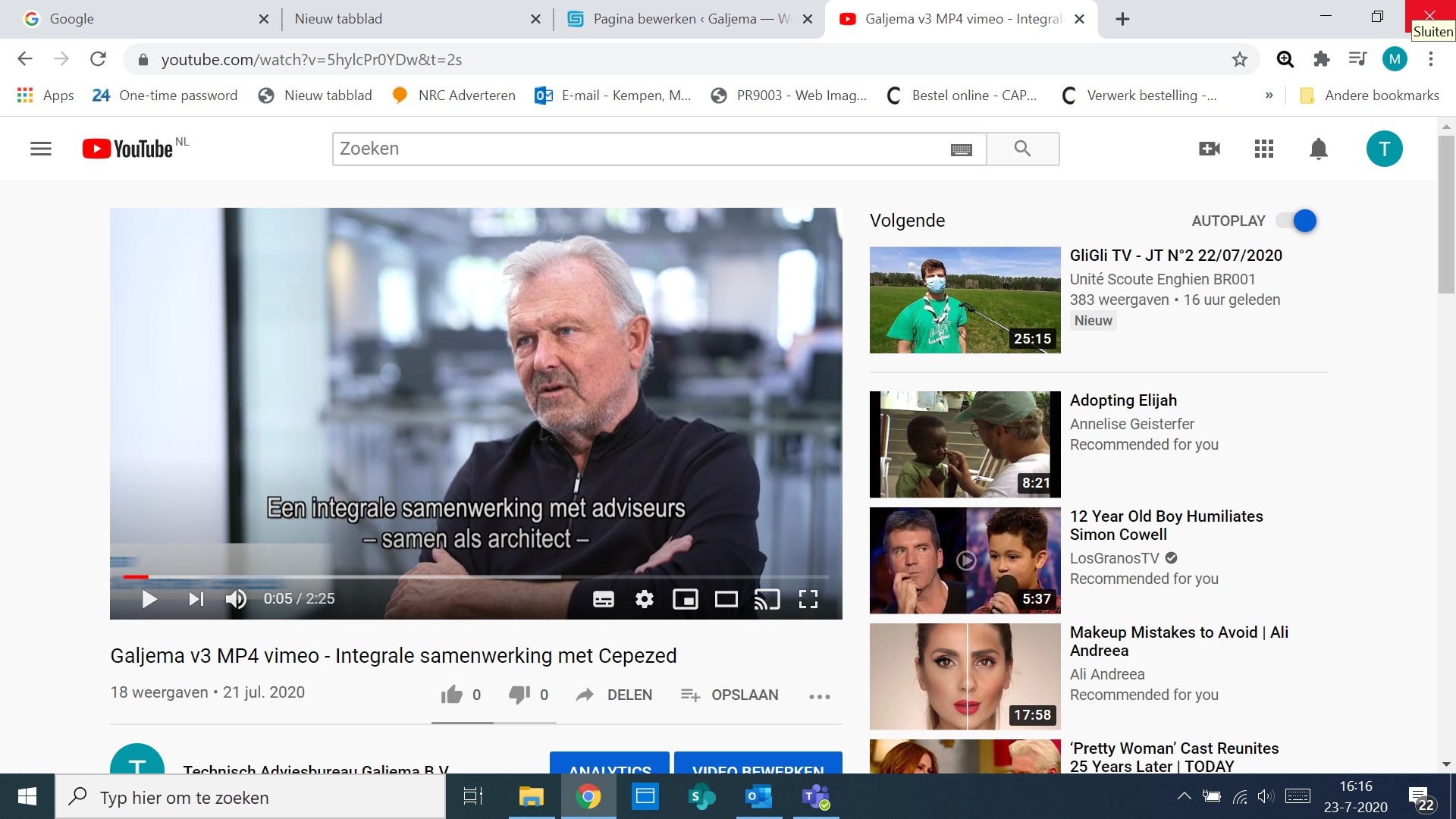
Task: Toggle the Autoplay switch off
Action: pos(1297,221)
